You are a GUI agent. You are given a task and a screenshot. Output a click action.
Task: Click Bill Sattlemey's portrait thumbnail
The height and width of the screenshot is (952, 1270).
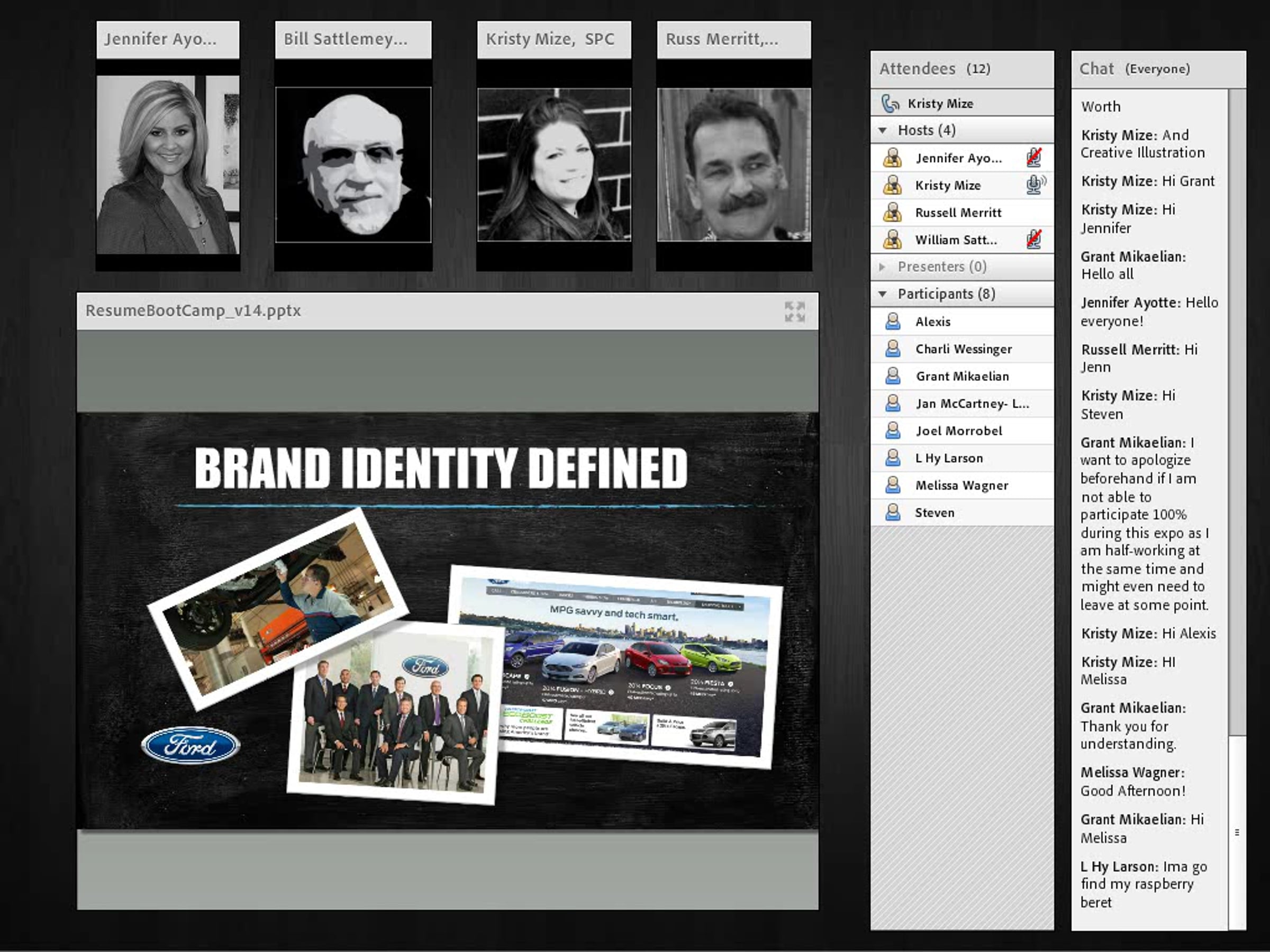[x=353, y=165]
